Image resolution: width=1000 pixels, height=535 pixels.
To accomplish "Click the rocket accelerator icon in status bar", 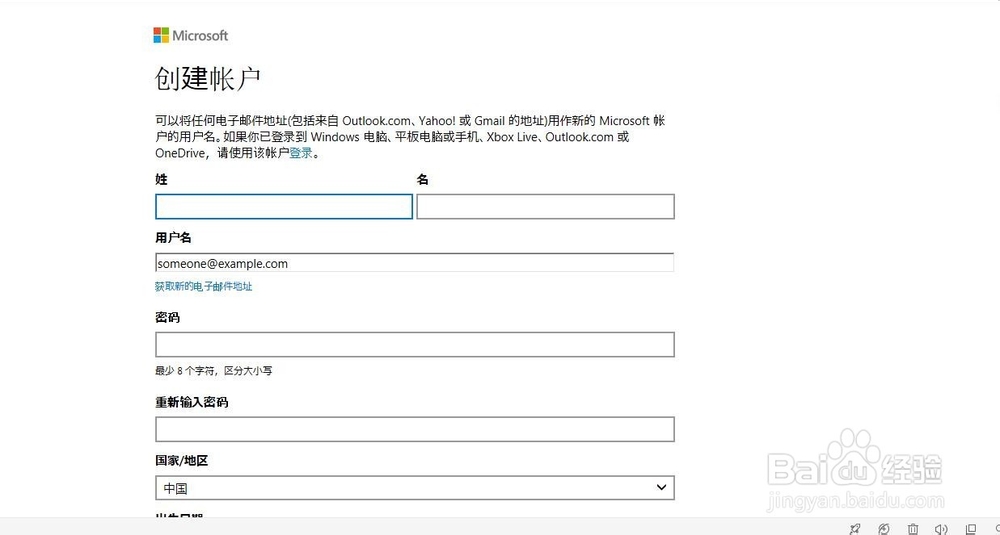I will [x=855, y=529].
